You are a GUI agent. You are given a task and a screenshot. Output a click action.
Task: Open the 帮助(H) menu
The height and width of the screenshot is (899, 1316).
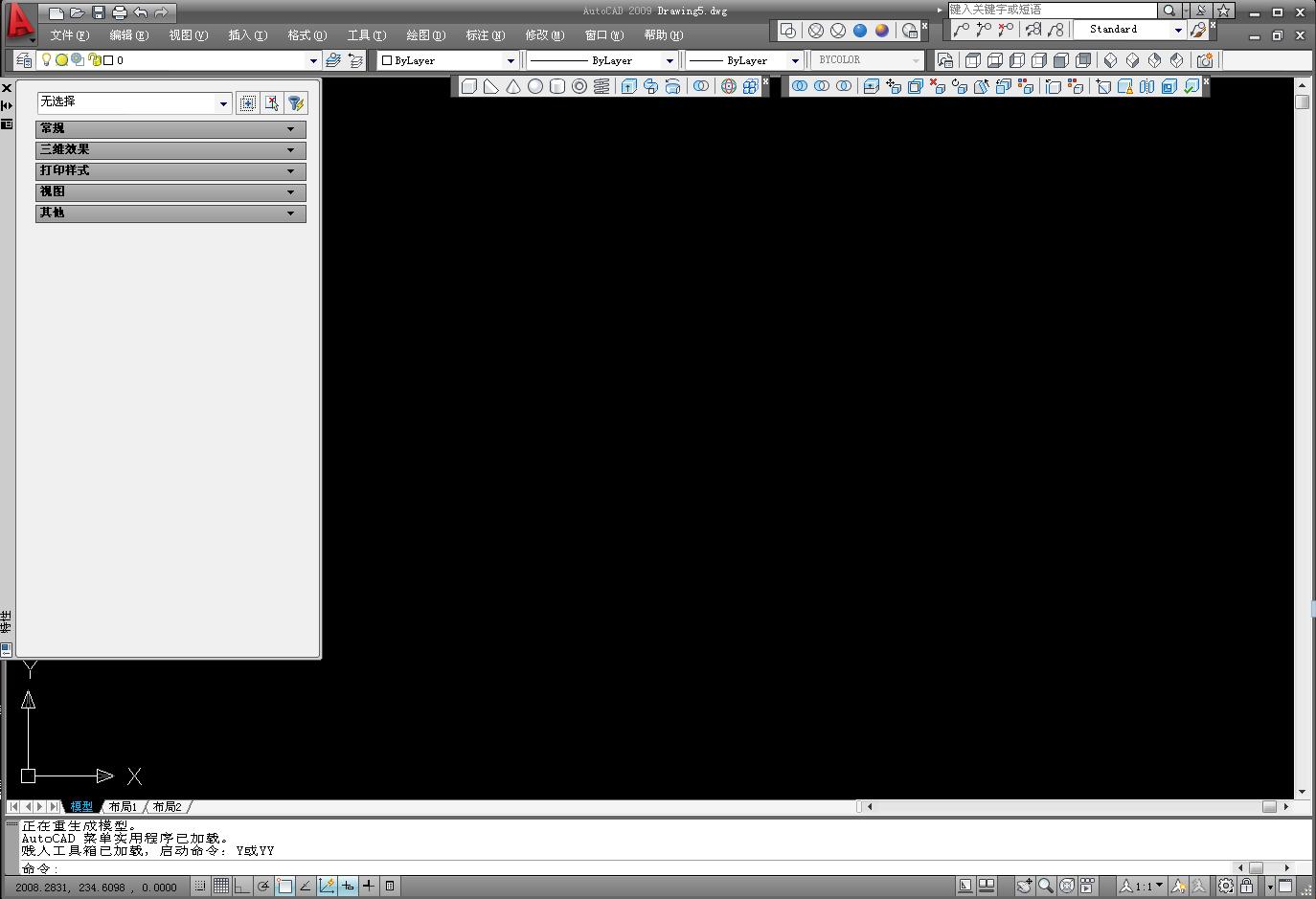point(664,35)
